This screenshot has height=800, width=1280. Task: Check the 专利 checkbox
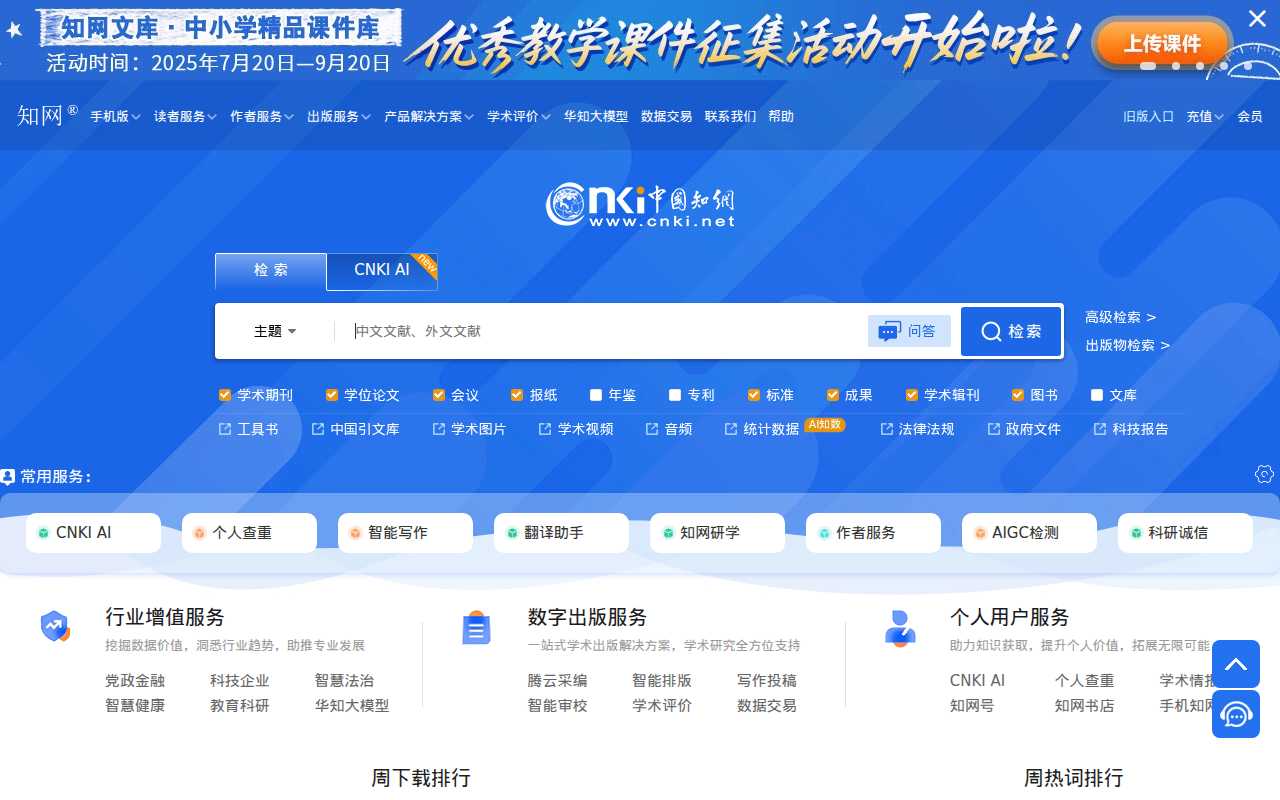(x=675, y=395)
